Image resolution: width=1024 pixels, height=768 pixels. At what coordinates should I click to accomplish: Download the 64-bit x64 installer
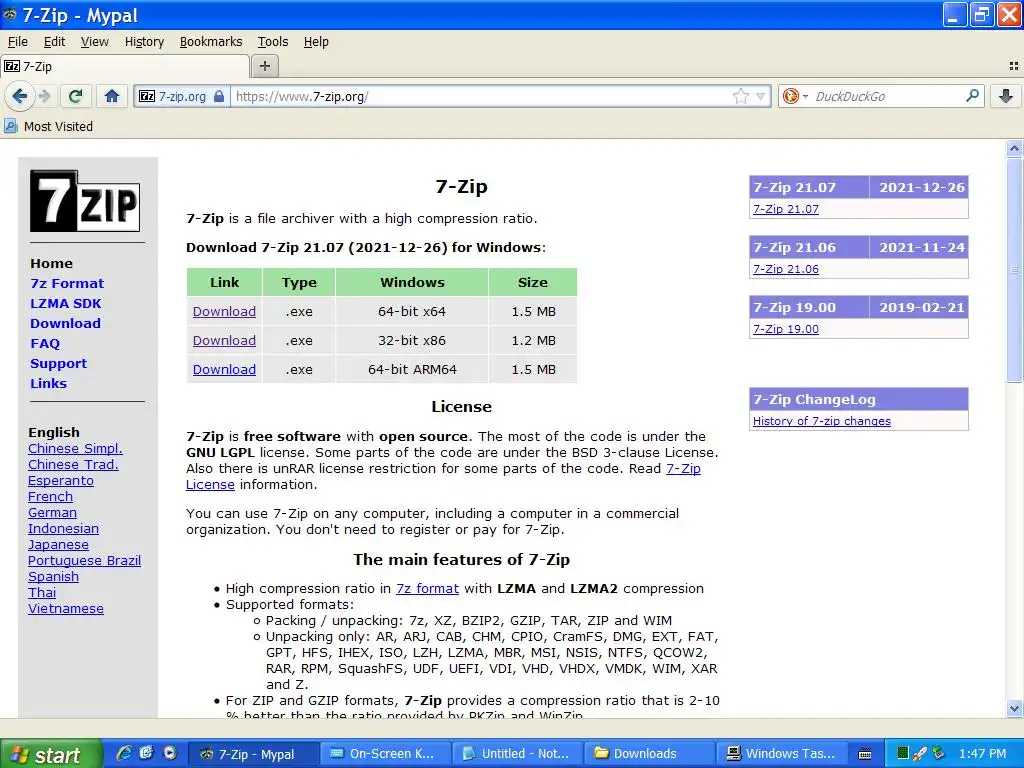coord(224,312)
